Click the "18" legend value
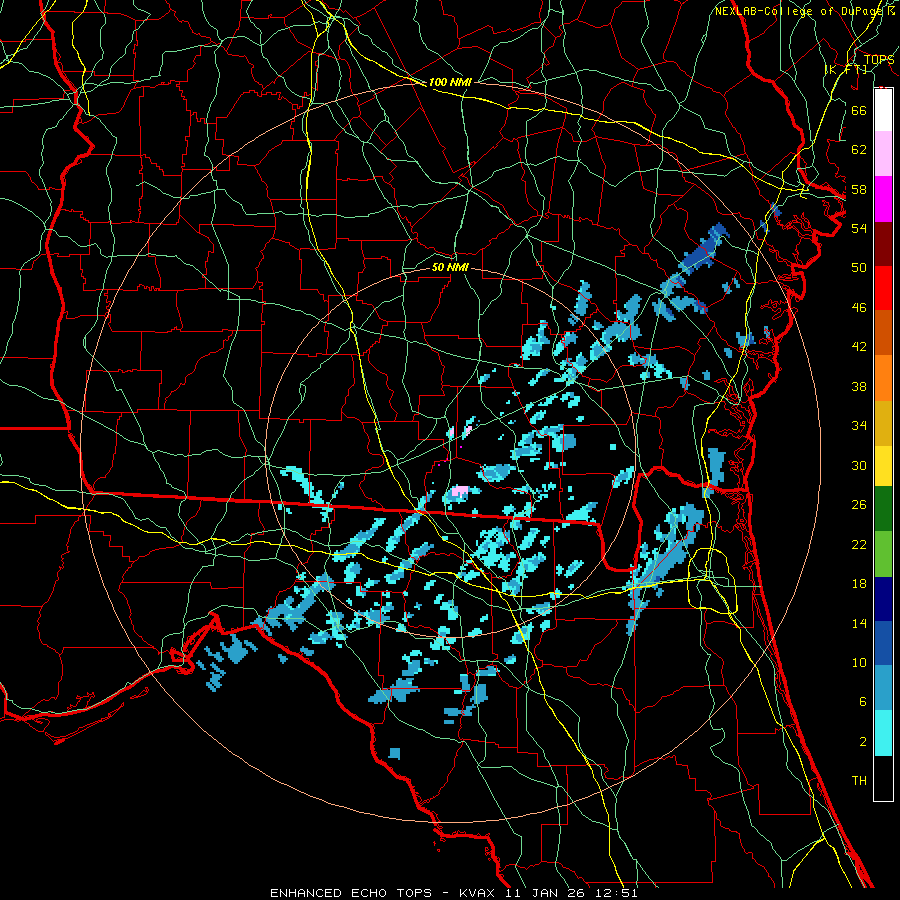The width and height of the screenshot is (900, 900). 859,584
